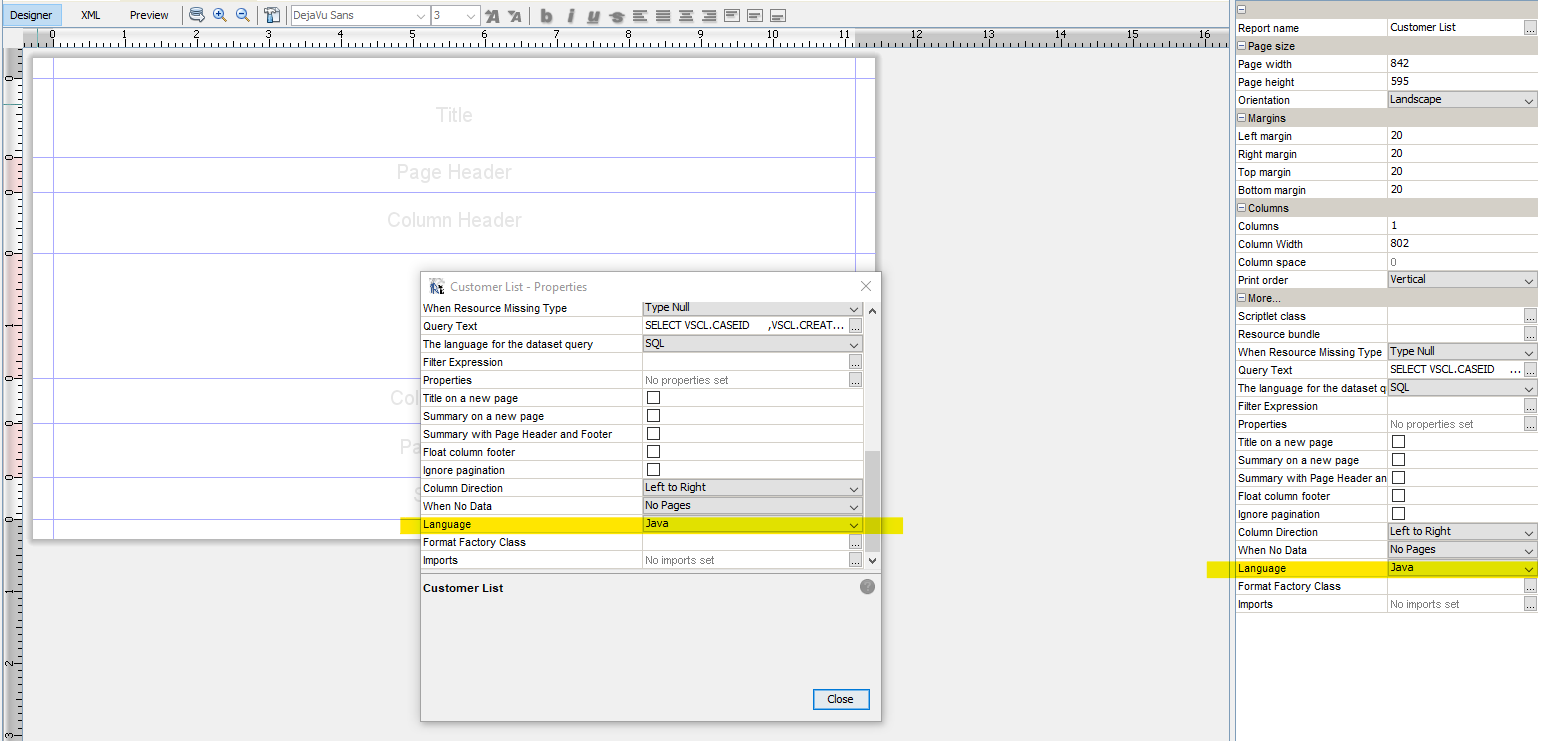Align text to bottom
1561x741 pixels.
click(x=778, y=16)
